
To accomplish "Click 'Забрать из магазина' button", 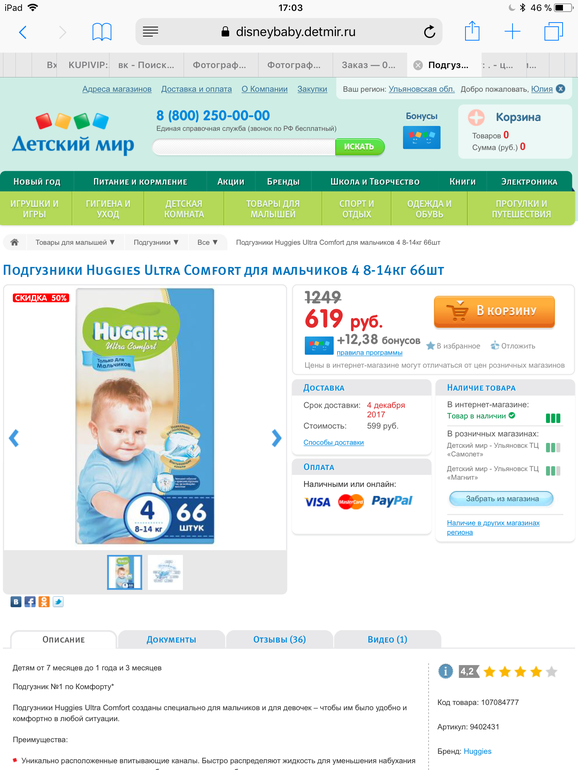I will (x=501, y=499).
